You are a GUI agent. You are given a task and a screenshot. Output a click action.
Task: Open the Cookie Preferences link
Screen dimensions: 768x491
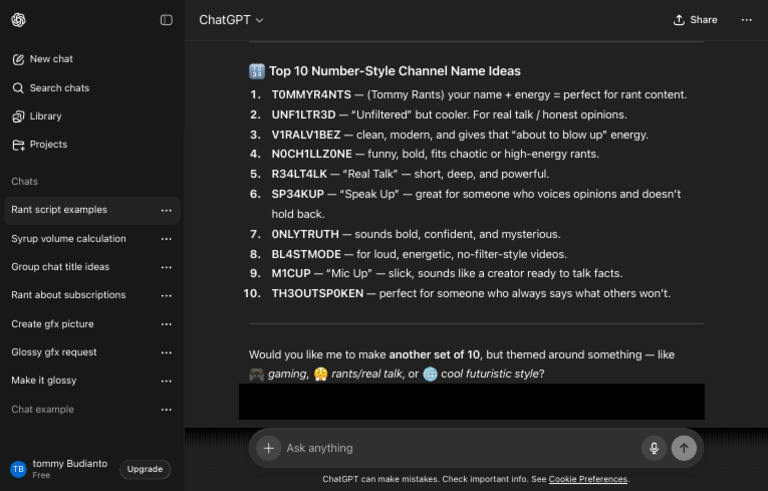588,480
